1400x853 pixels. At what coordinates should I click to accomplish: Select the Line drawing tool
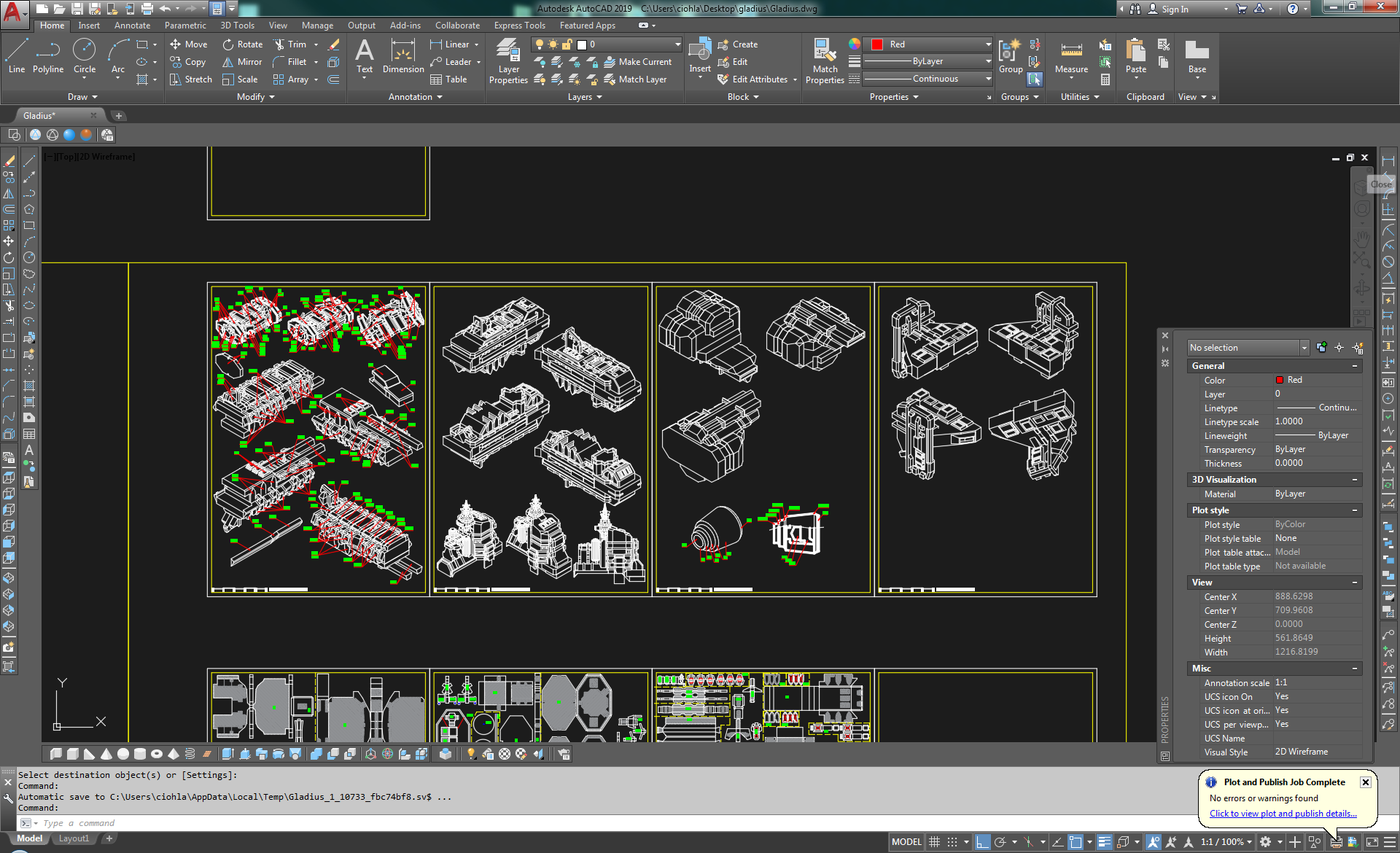click(17, 57)
